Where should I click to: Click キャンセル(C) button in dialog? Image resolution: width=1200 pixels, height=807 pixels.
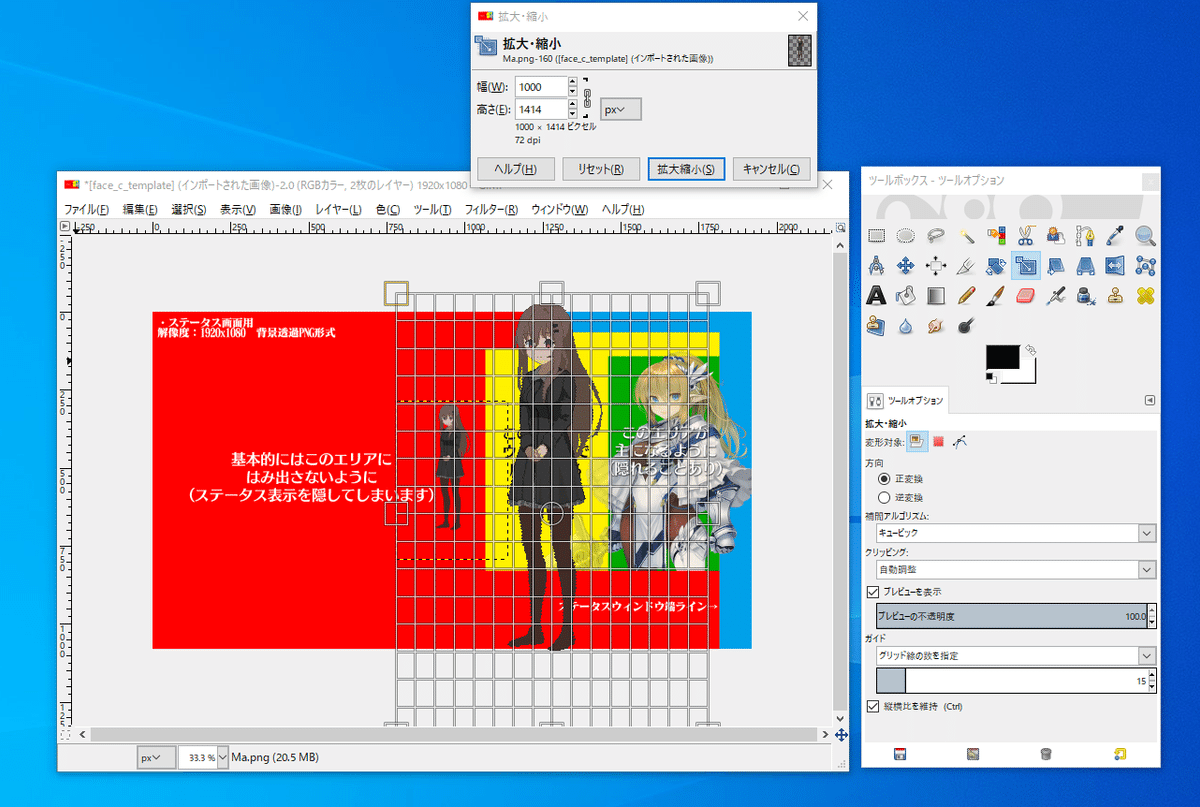pyautogui.click(x=771, y=169)
